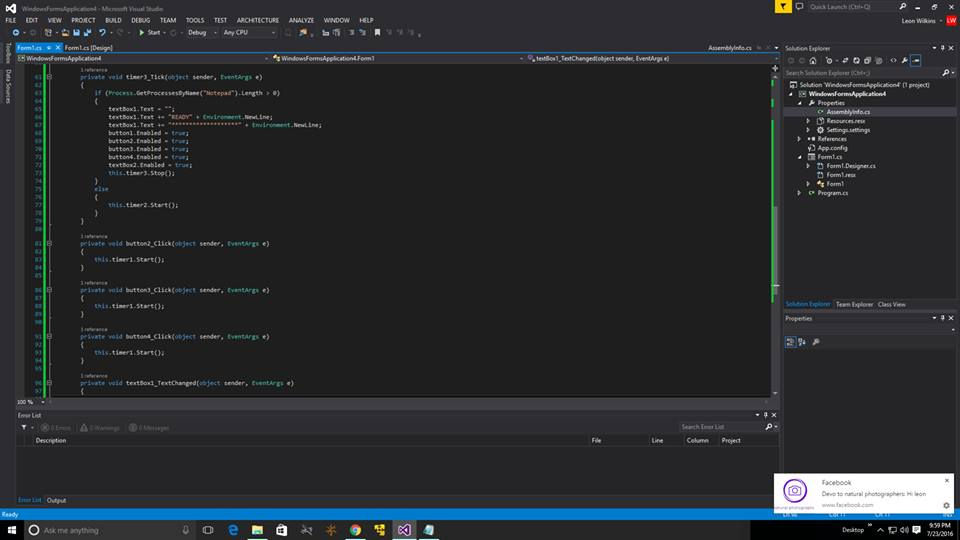Open the Leon Wilkins account menu

click(x=922, y=21)
